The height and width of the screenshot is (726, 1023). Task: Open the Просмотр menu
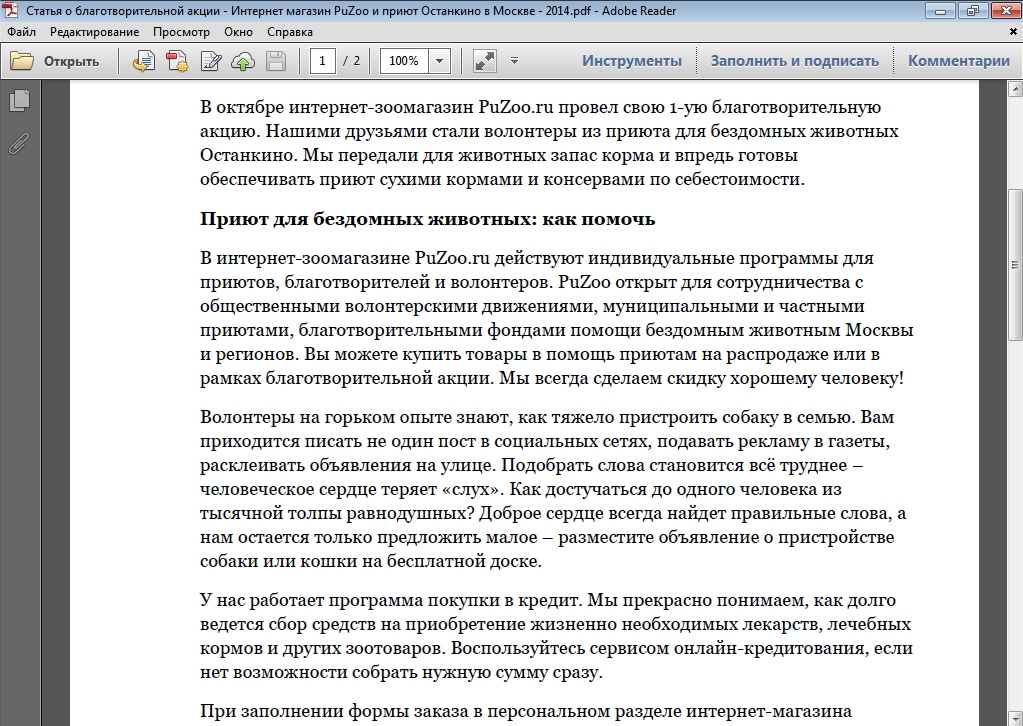[x=181, y=32]
